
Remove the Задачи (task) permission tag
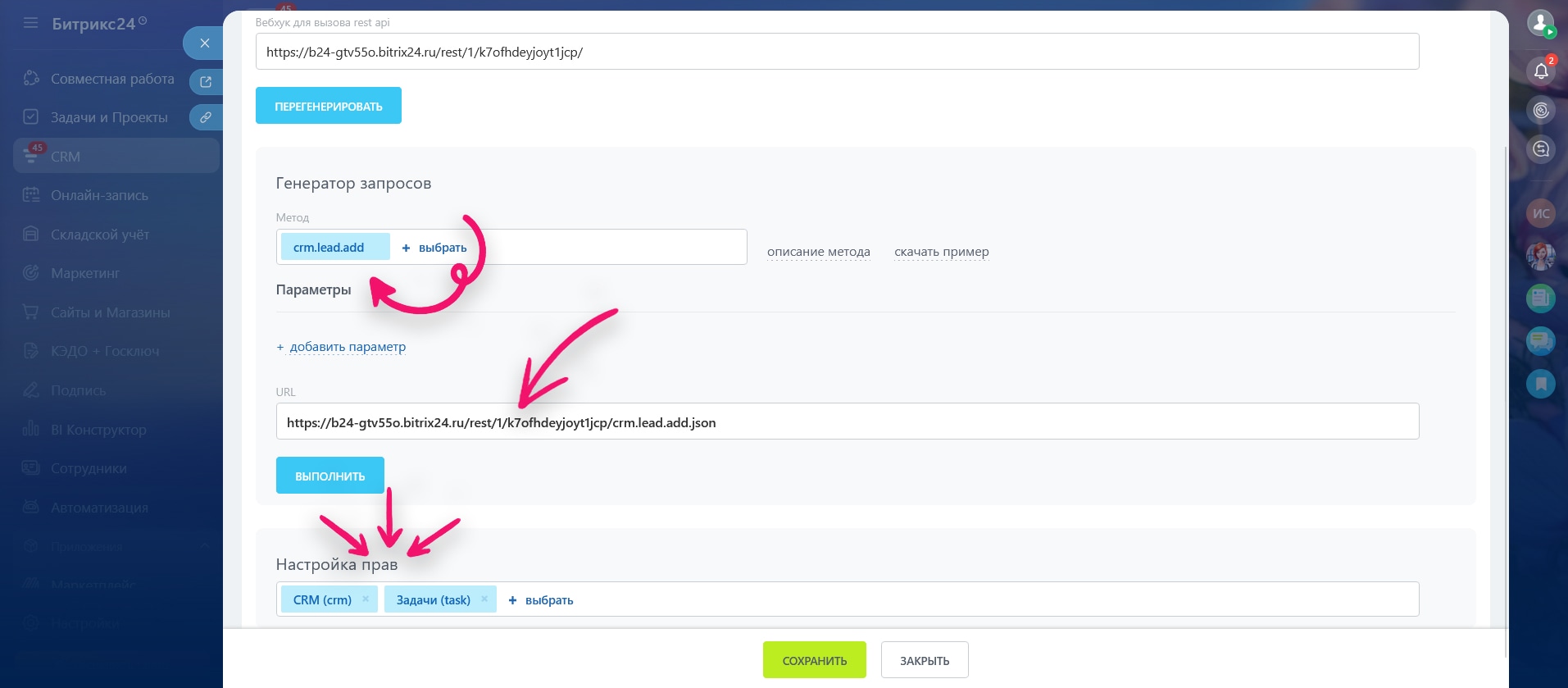click(x=484, y=599)
